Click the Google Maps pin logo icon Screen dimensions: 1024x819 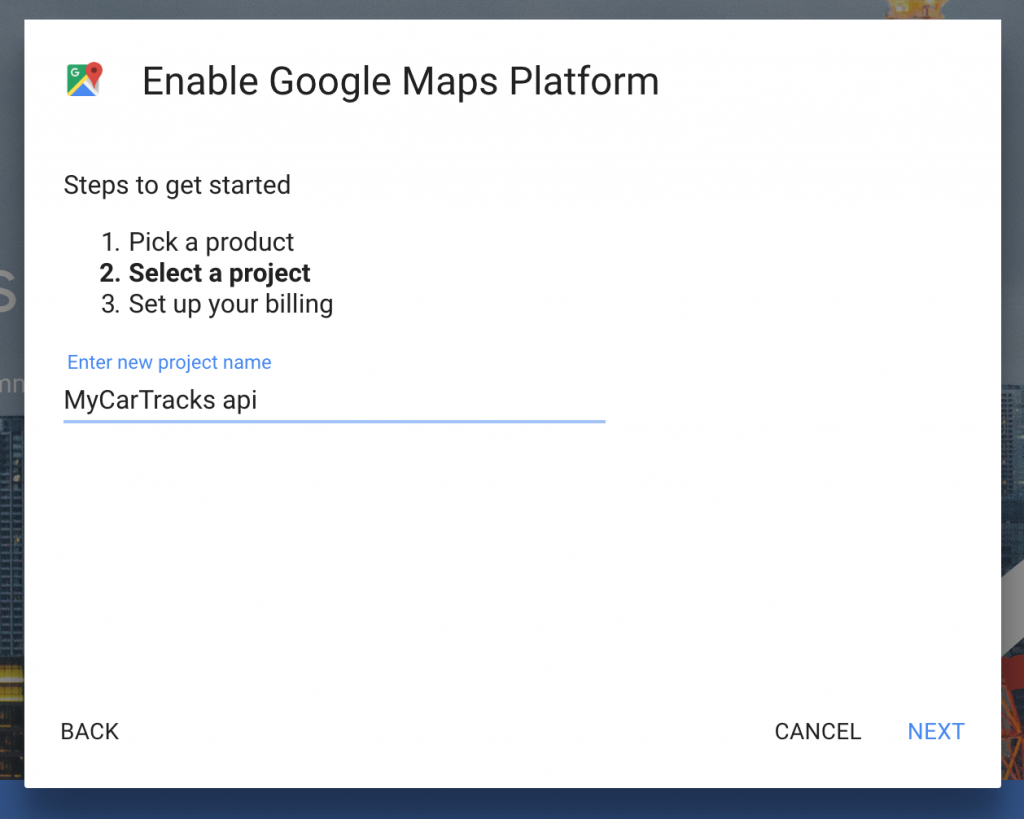point(85,80)
